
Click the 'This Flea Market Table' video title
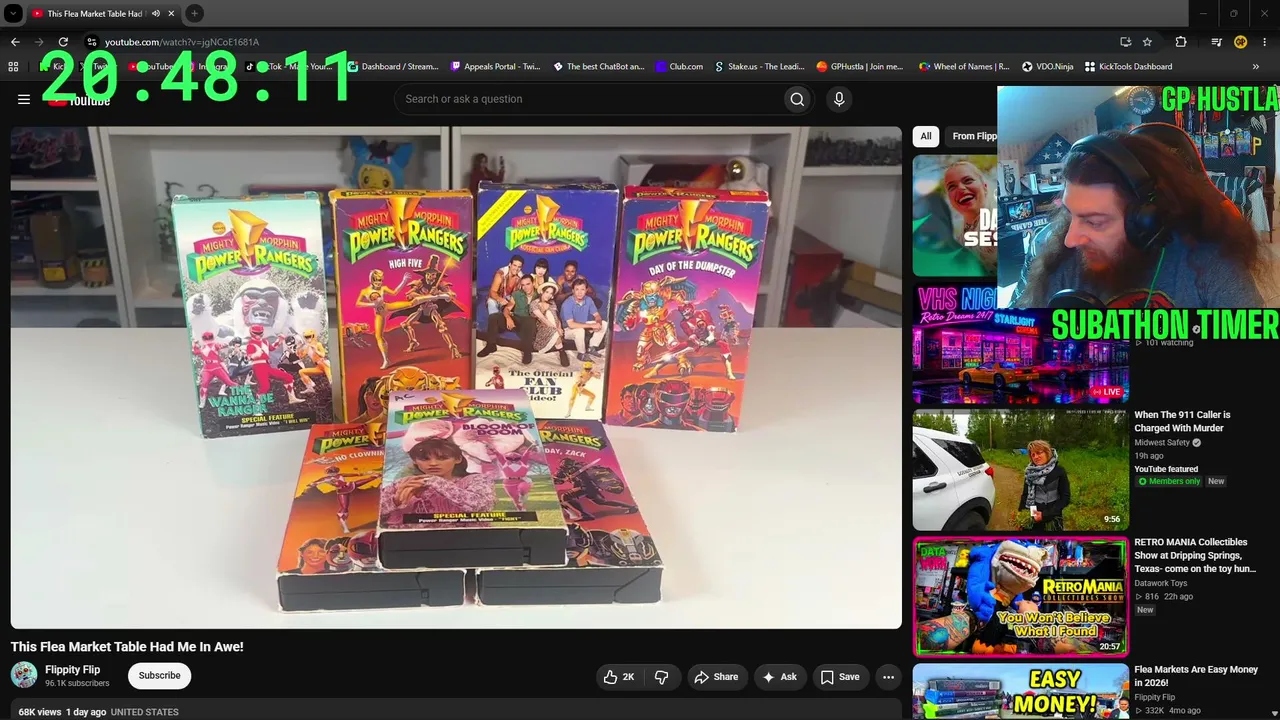[127, 647]
